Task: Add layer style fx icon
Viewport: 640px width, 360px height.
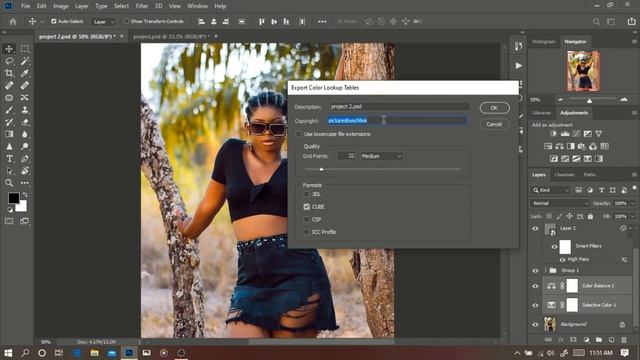Action: [561, 340]
